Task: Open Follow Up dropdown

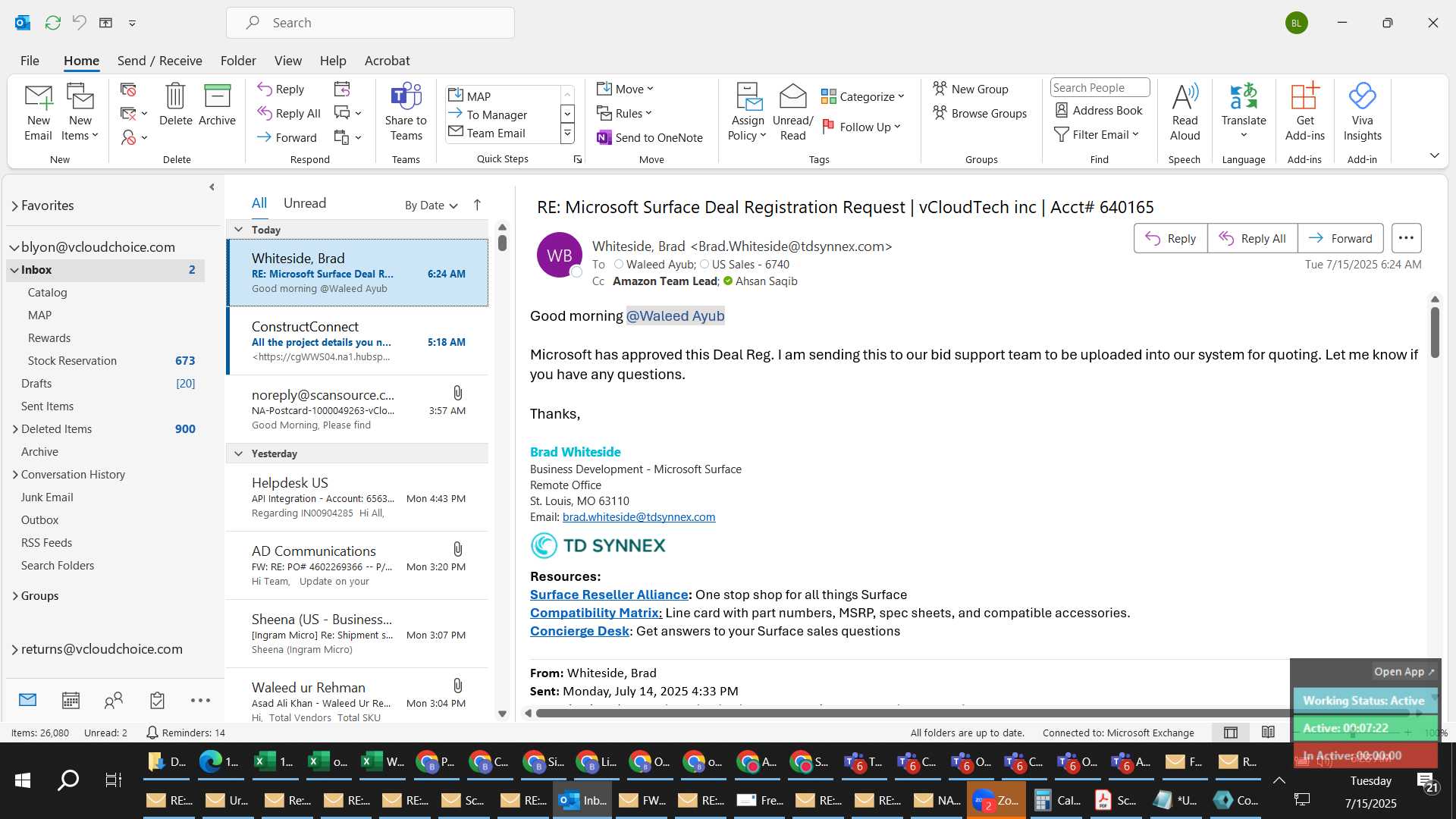Action: [861, 127]
